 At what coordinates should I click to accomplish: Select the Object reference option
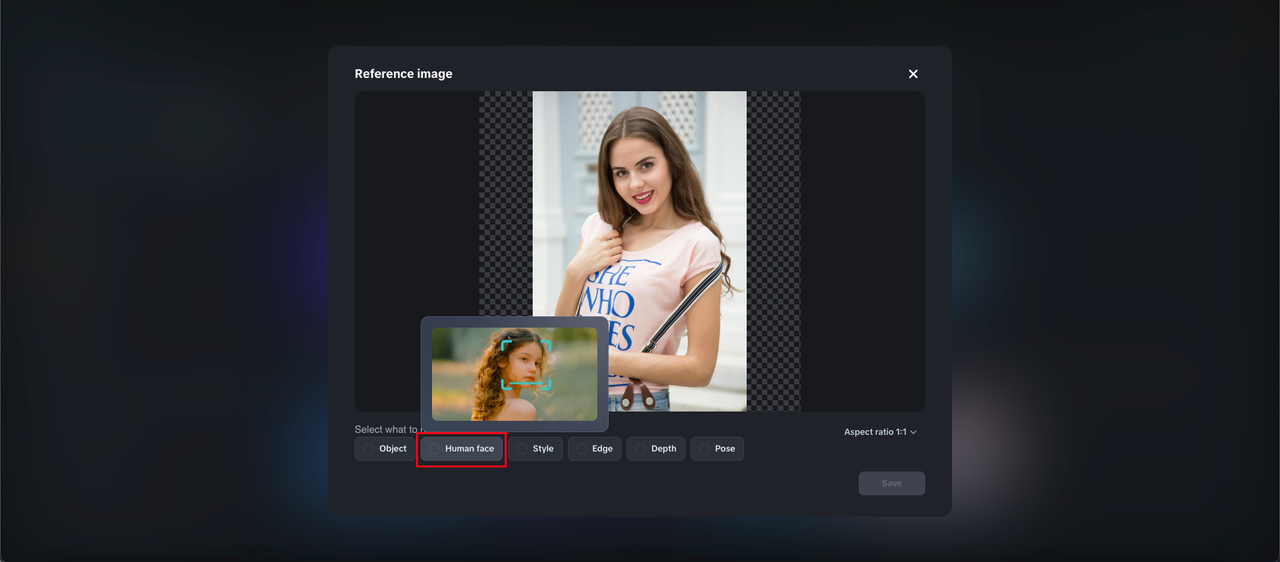point(385,449)
